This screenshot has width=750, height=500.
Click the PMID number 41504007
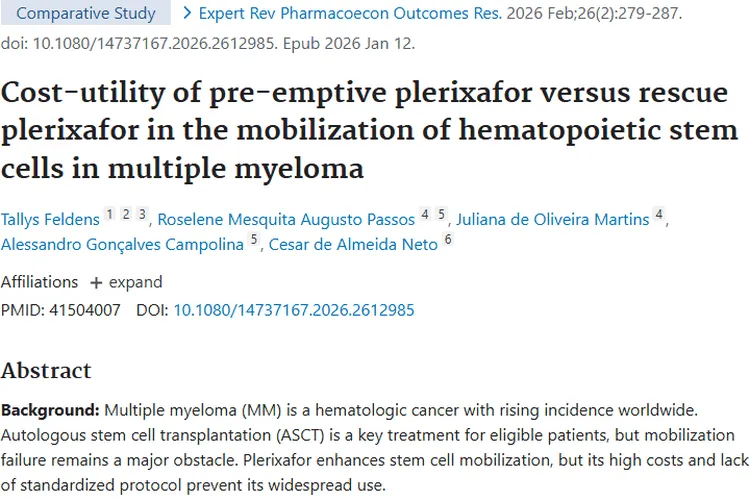coord(88,310)
